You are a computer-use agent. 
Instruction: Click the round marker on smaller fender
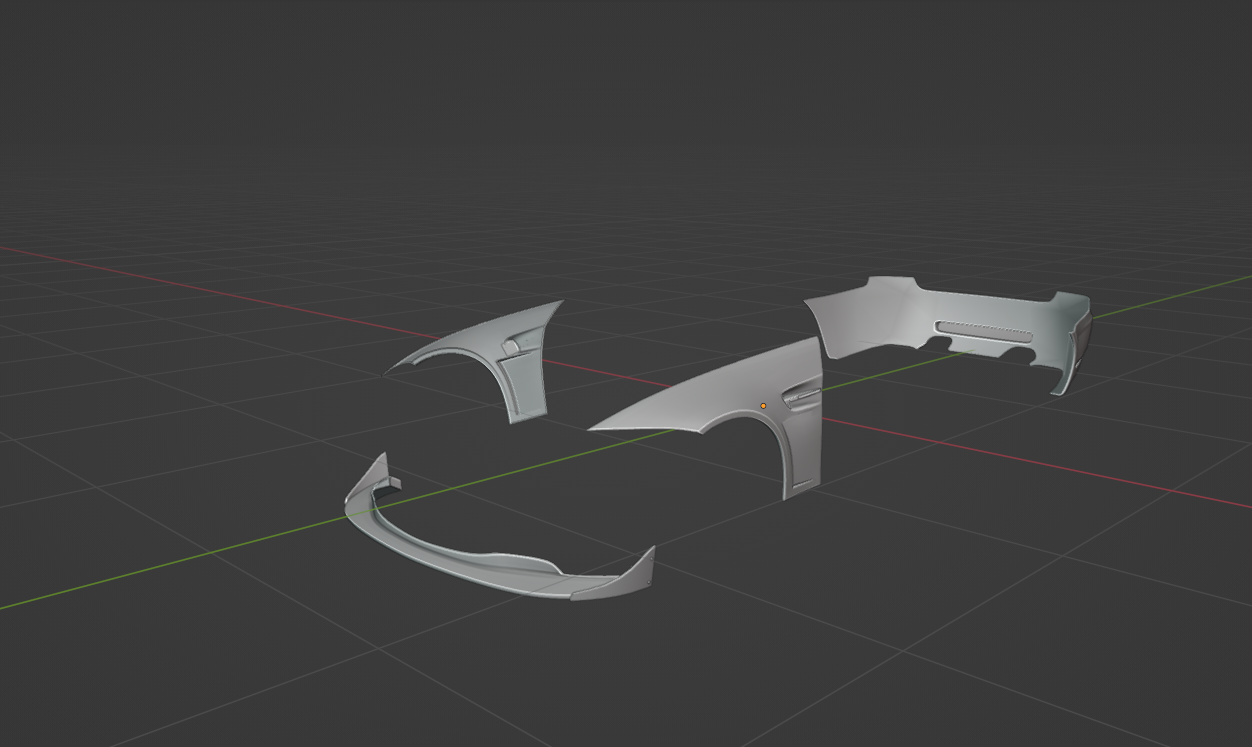pos(511,346)
